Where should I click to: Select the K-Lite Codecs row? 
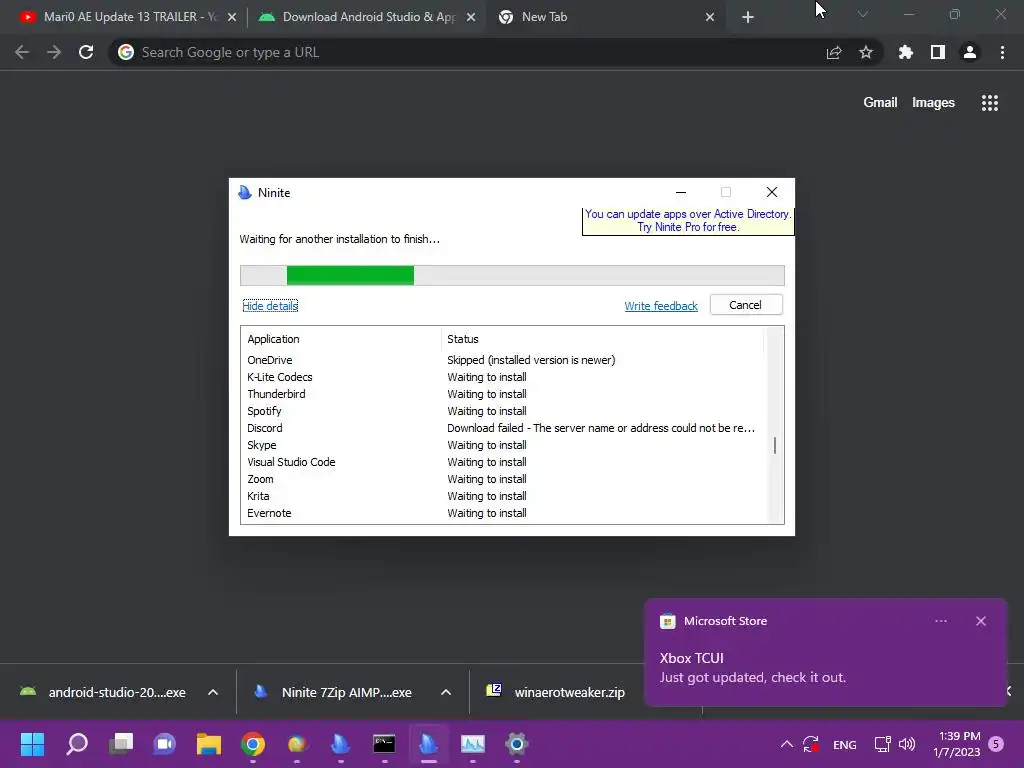pyautogui.click(x=503, y=377)
